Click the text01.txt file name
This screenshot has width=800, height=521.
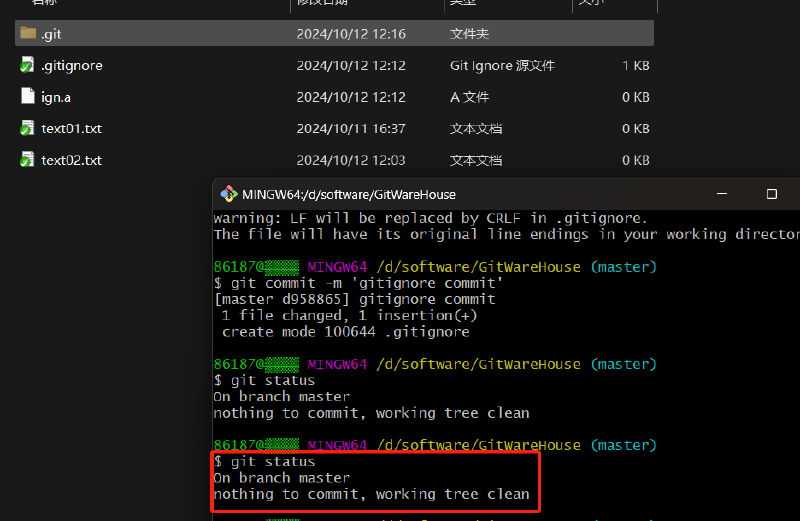71,129
